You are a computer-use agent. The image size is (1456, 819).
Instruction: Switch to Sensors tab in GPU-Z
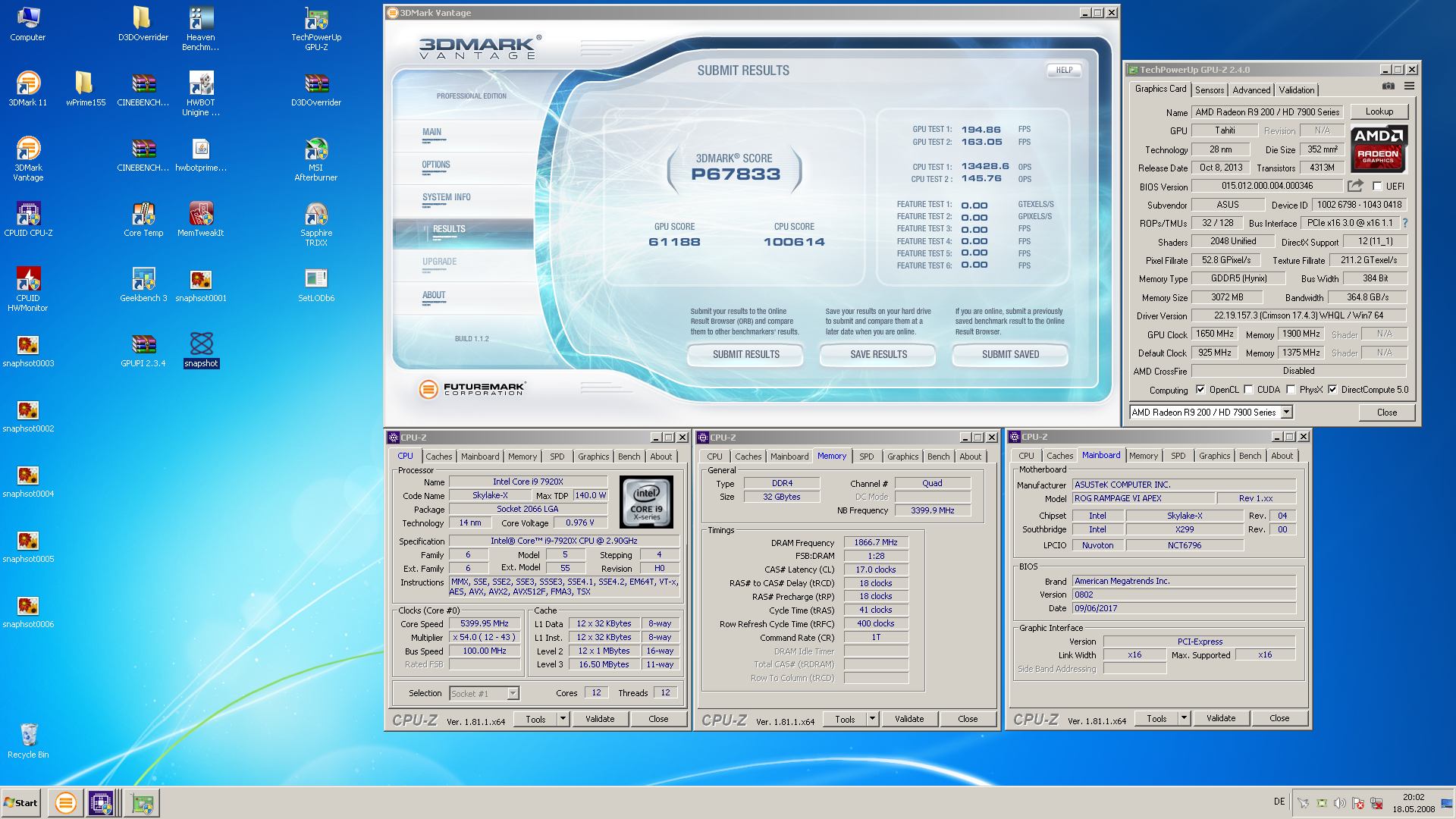pos(1210,90)
